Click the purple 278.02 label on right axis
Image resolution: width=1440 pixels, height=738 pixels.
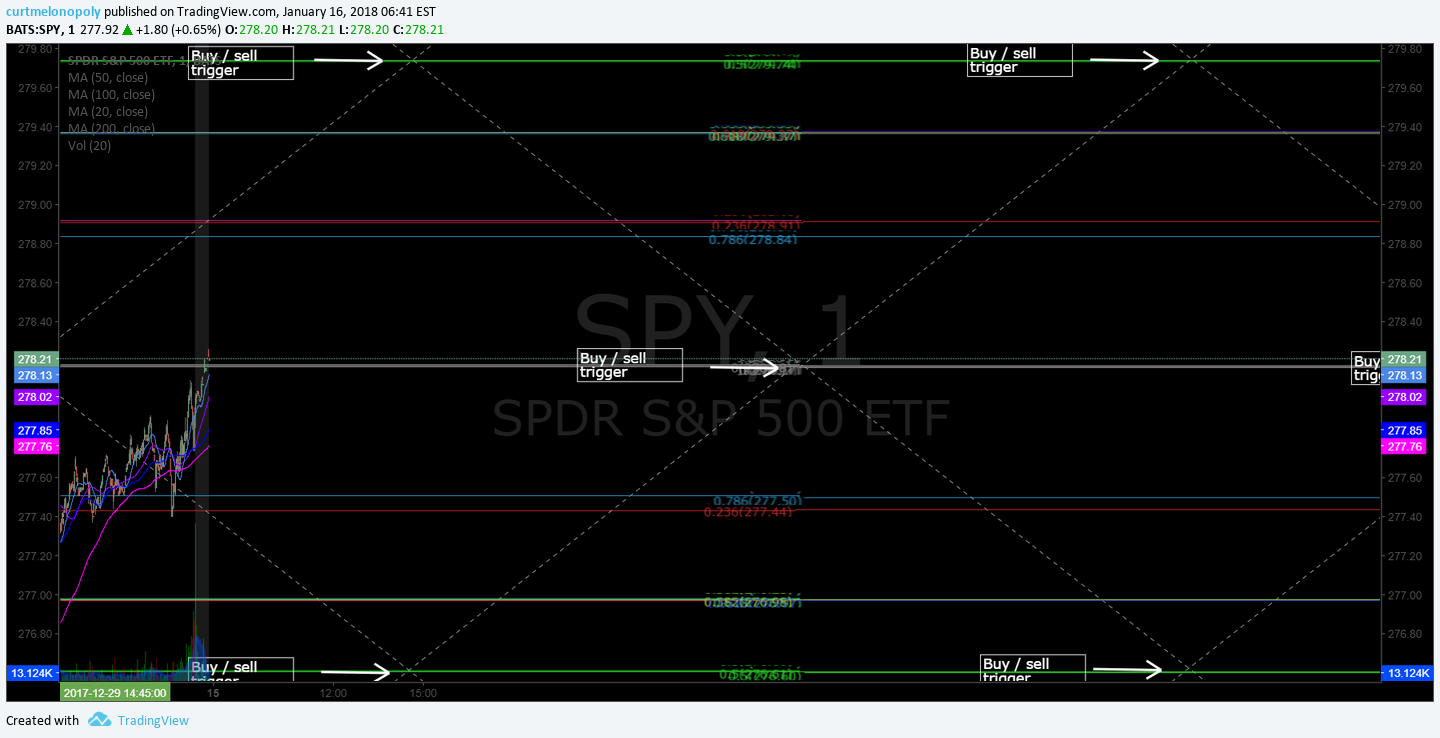coord(1406,397)
